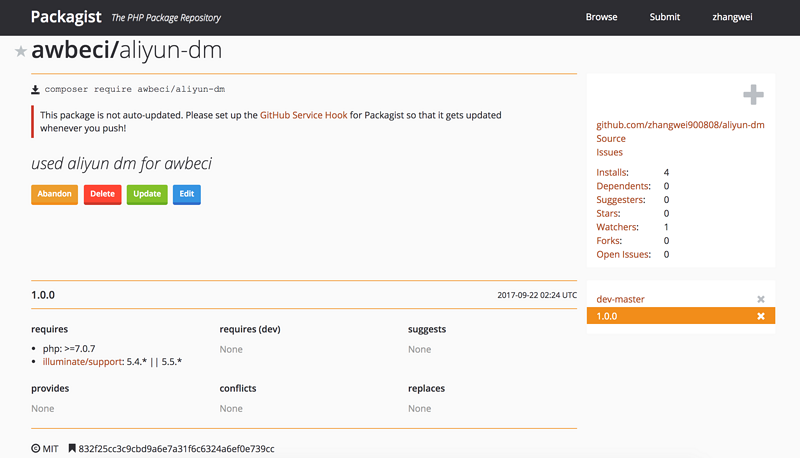The image size is (800, 458).
Task: Delete the dev-master version with its X
Action: [761, 299]
